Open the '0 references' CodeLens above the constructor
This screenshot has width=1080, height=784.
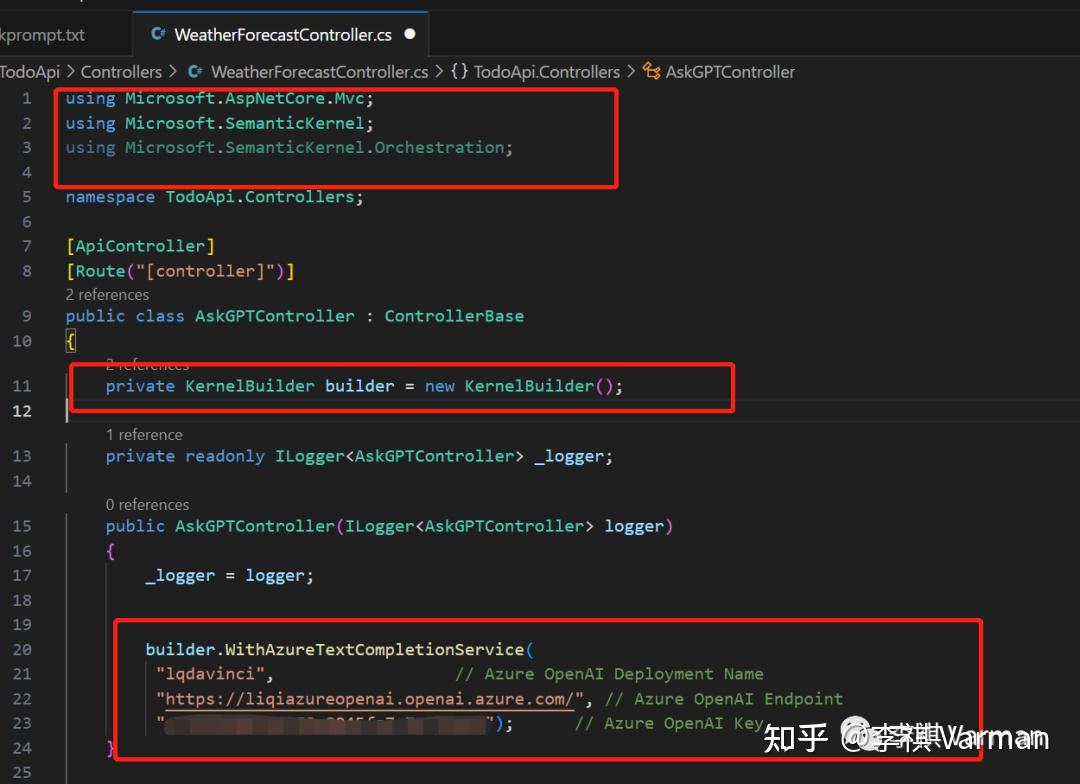point(147,505)
